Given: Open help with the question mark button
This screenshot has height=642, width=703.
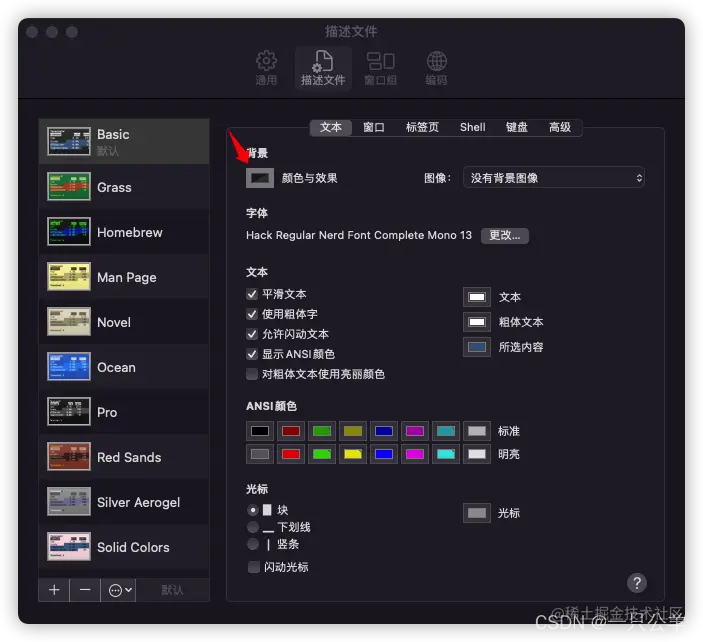Looking at the screenshot, I should point(637,583).
